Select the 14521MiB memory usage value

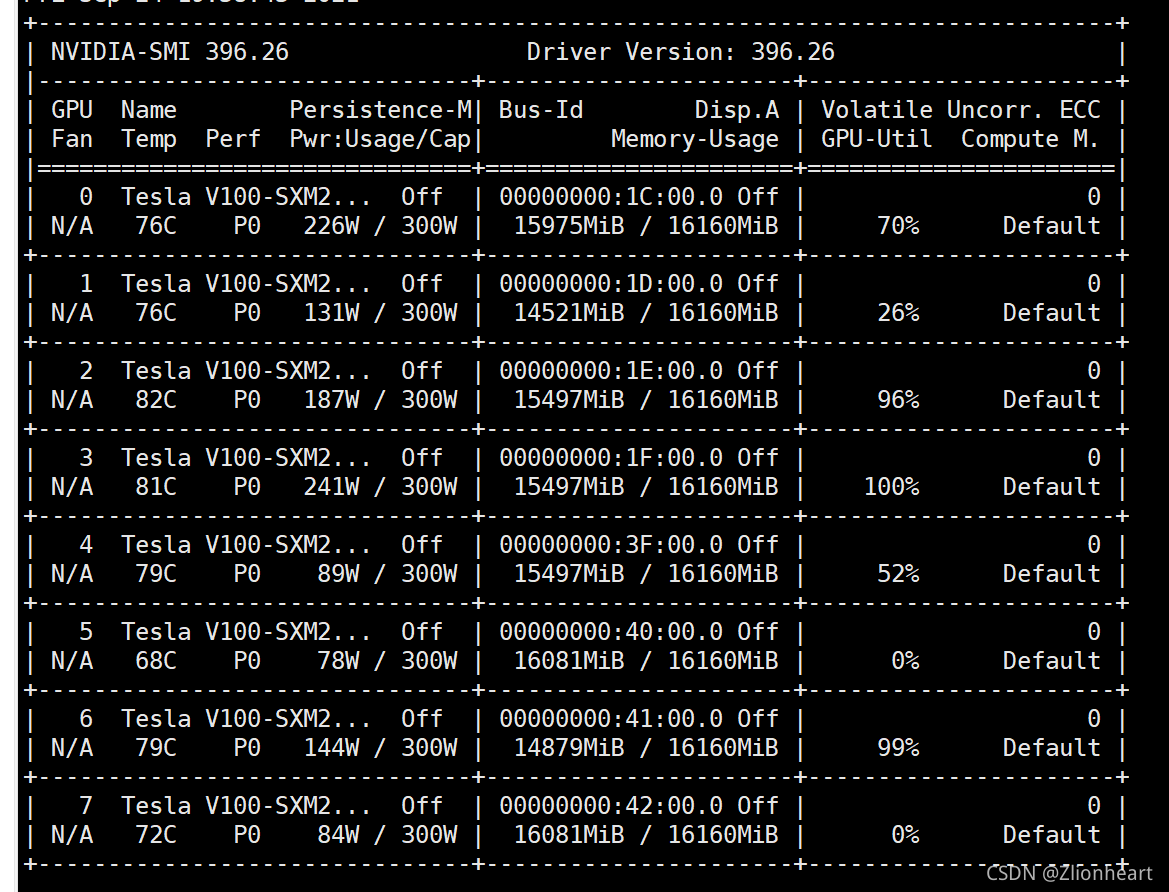pos(569,313)
